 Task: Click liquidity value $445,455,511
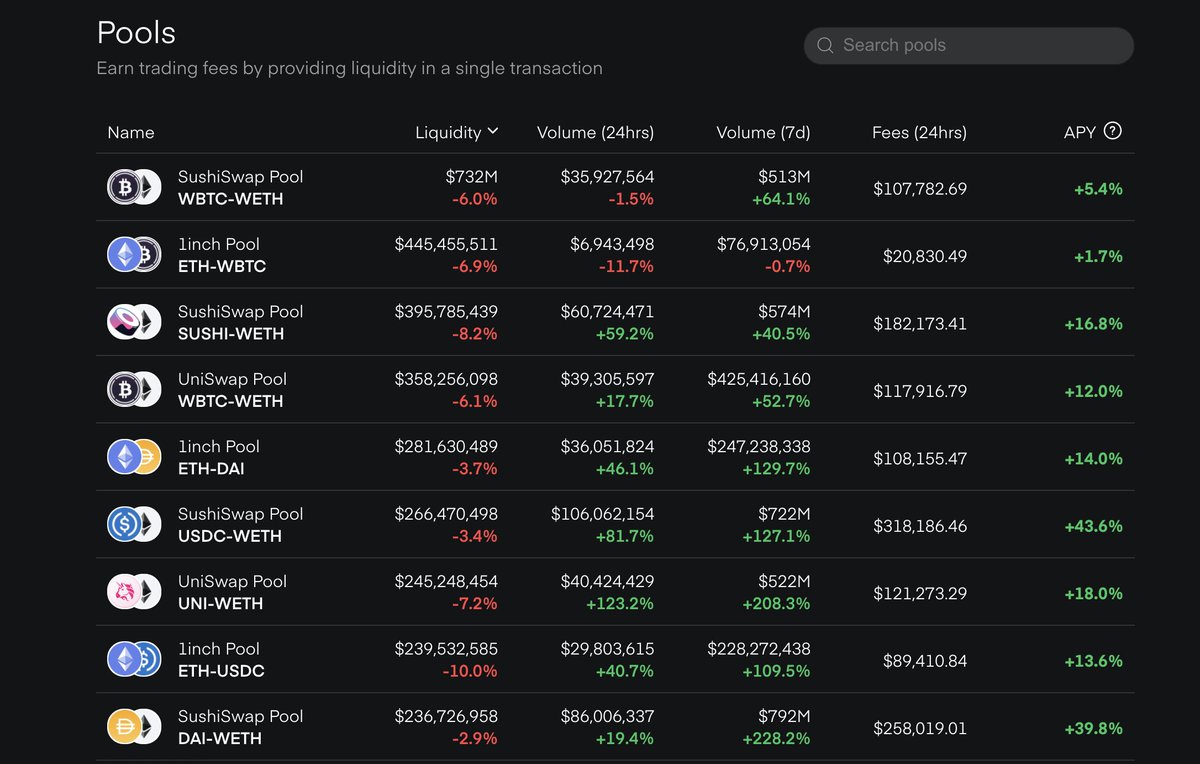446,244
